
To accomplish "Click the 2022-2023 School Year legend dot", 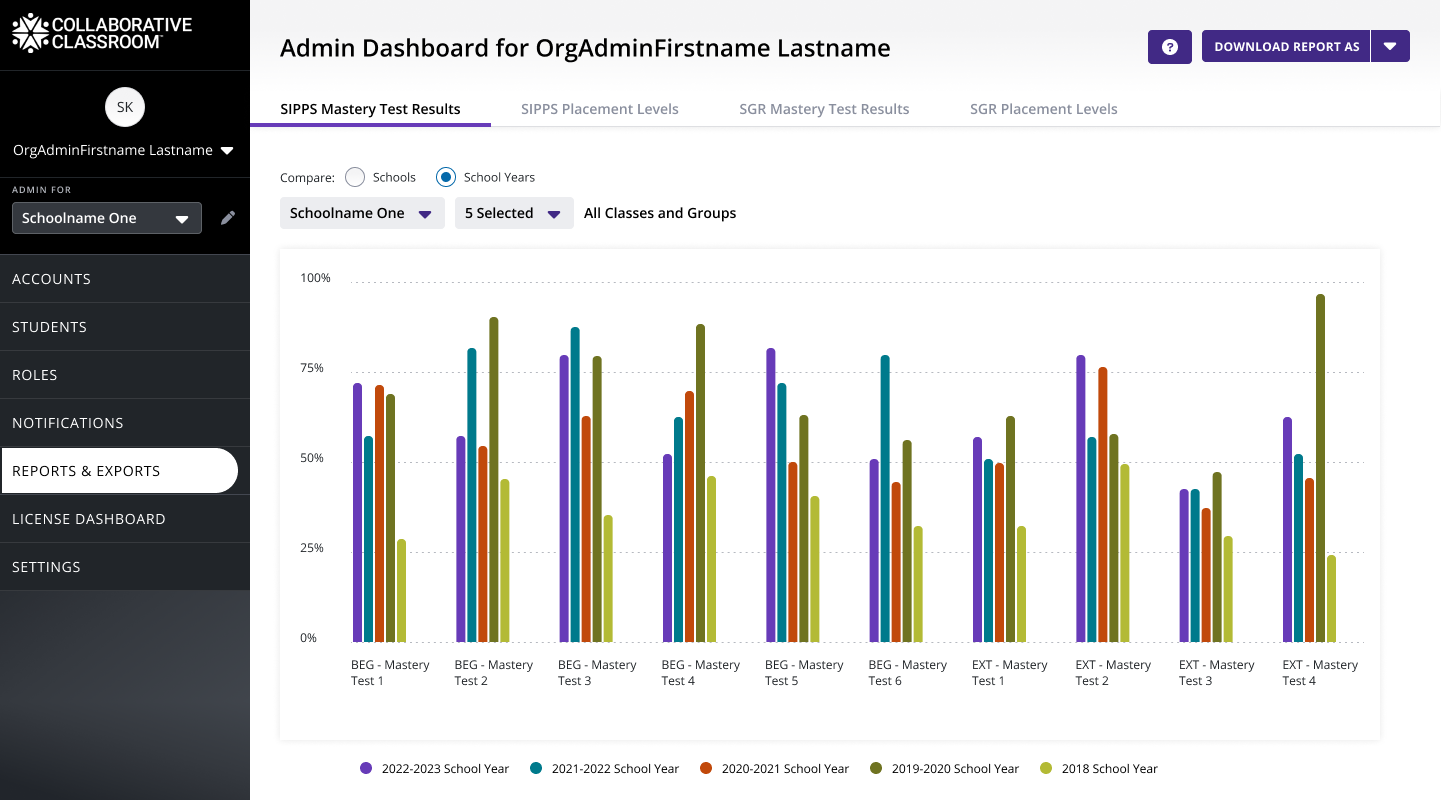I will click(x=366, y=768).
